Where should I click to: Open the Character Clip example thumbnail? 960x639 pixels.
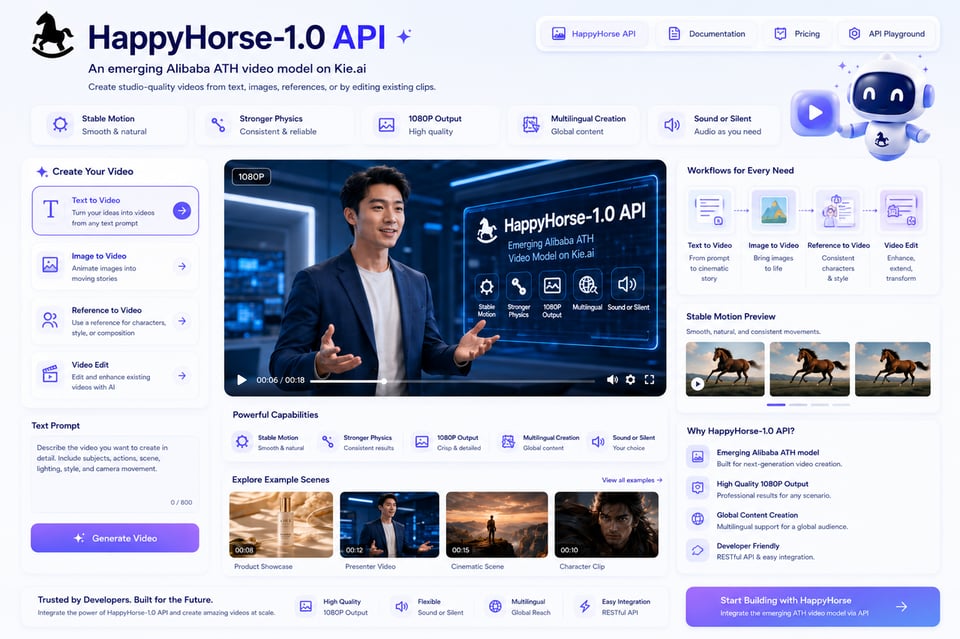click(606, 525)
